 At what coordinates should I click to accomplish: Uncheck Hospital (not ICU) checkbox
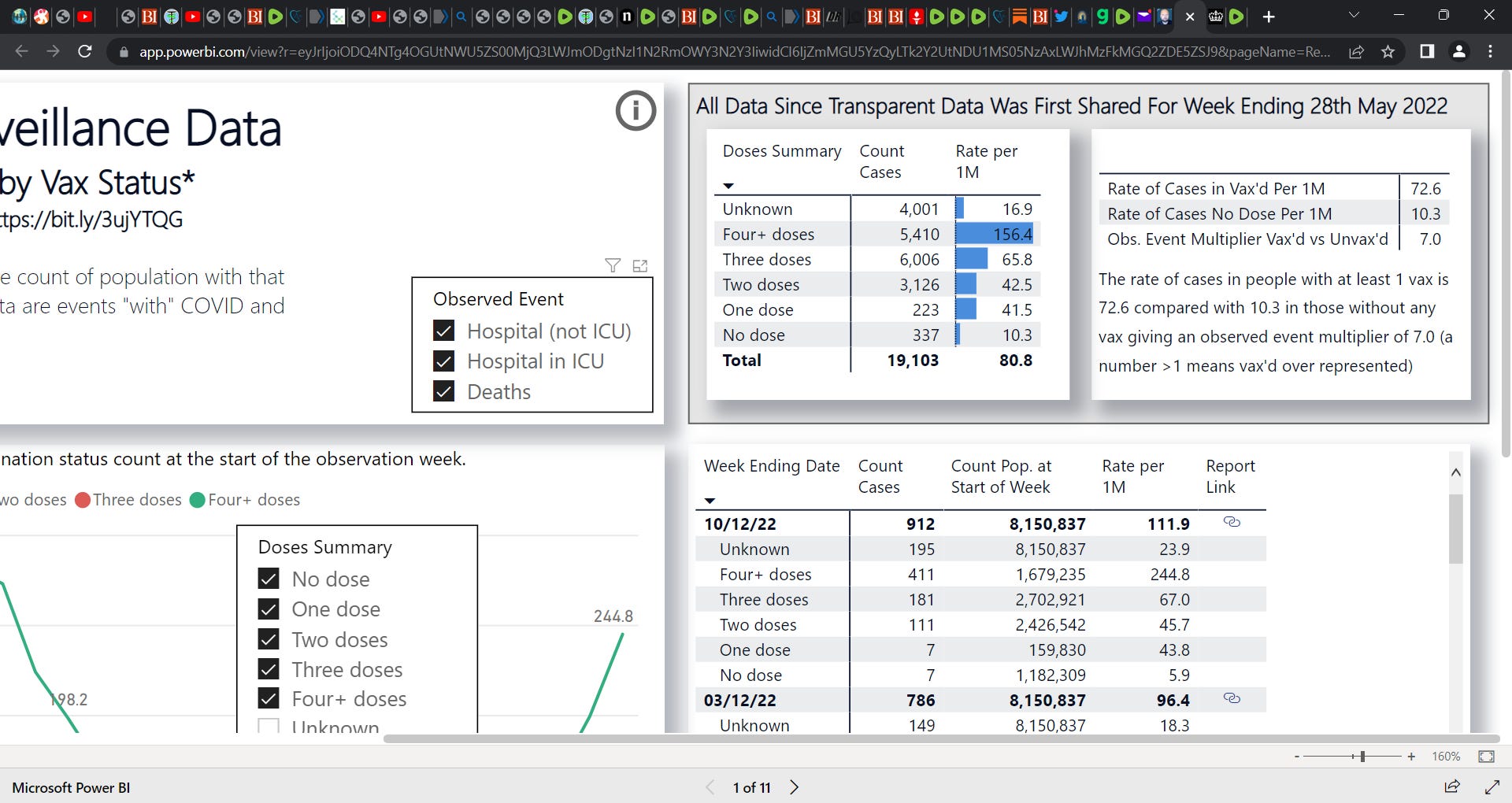444,331
